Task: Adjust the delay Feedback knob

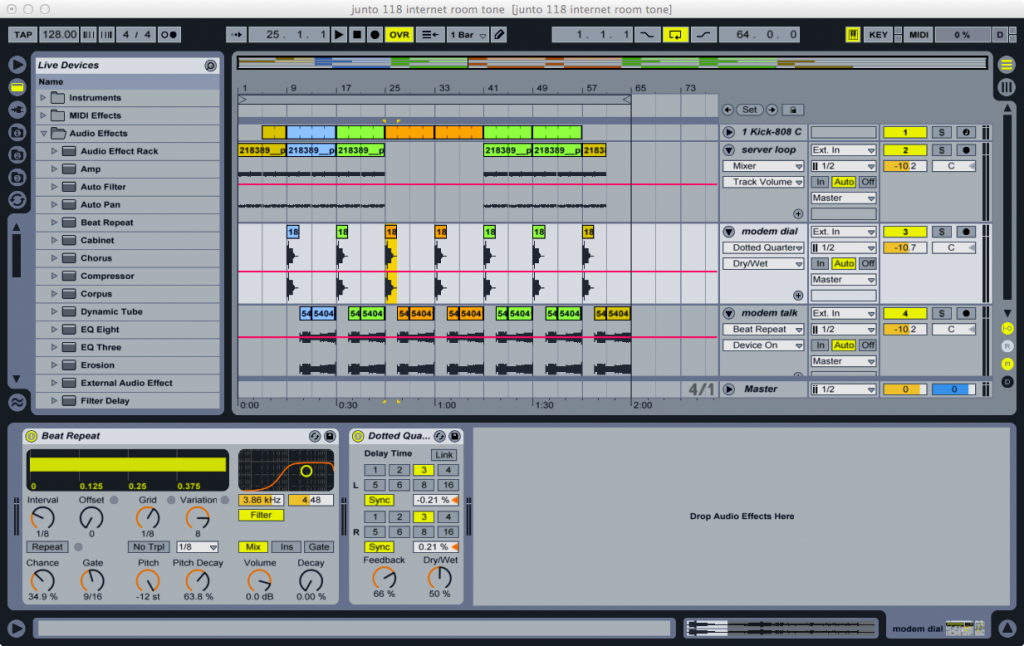Action: coord(384,578)
